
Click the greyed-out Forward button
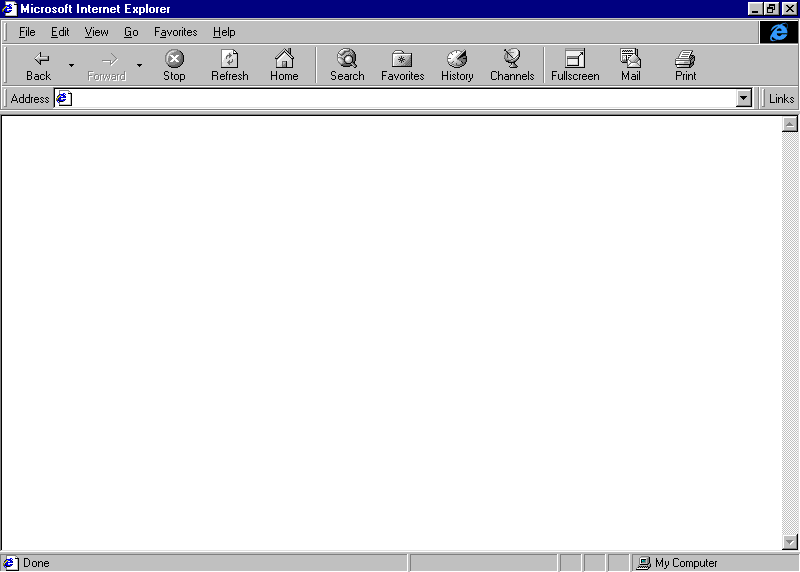(107, 65)
